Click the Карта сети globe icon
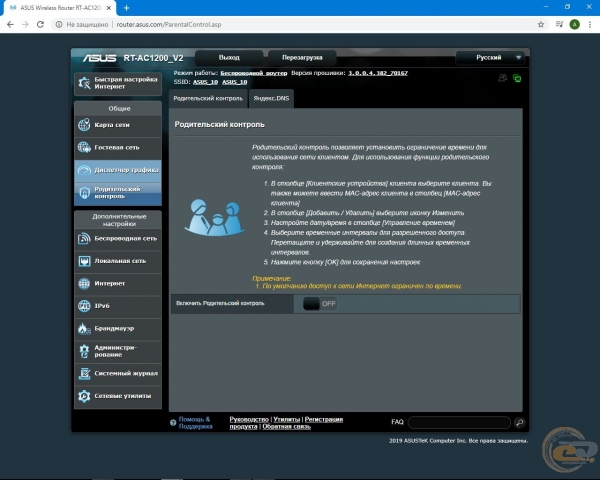 tap(84, 125)
